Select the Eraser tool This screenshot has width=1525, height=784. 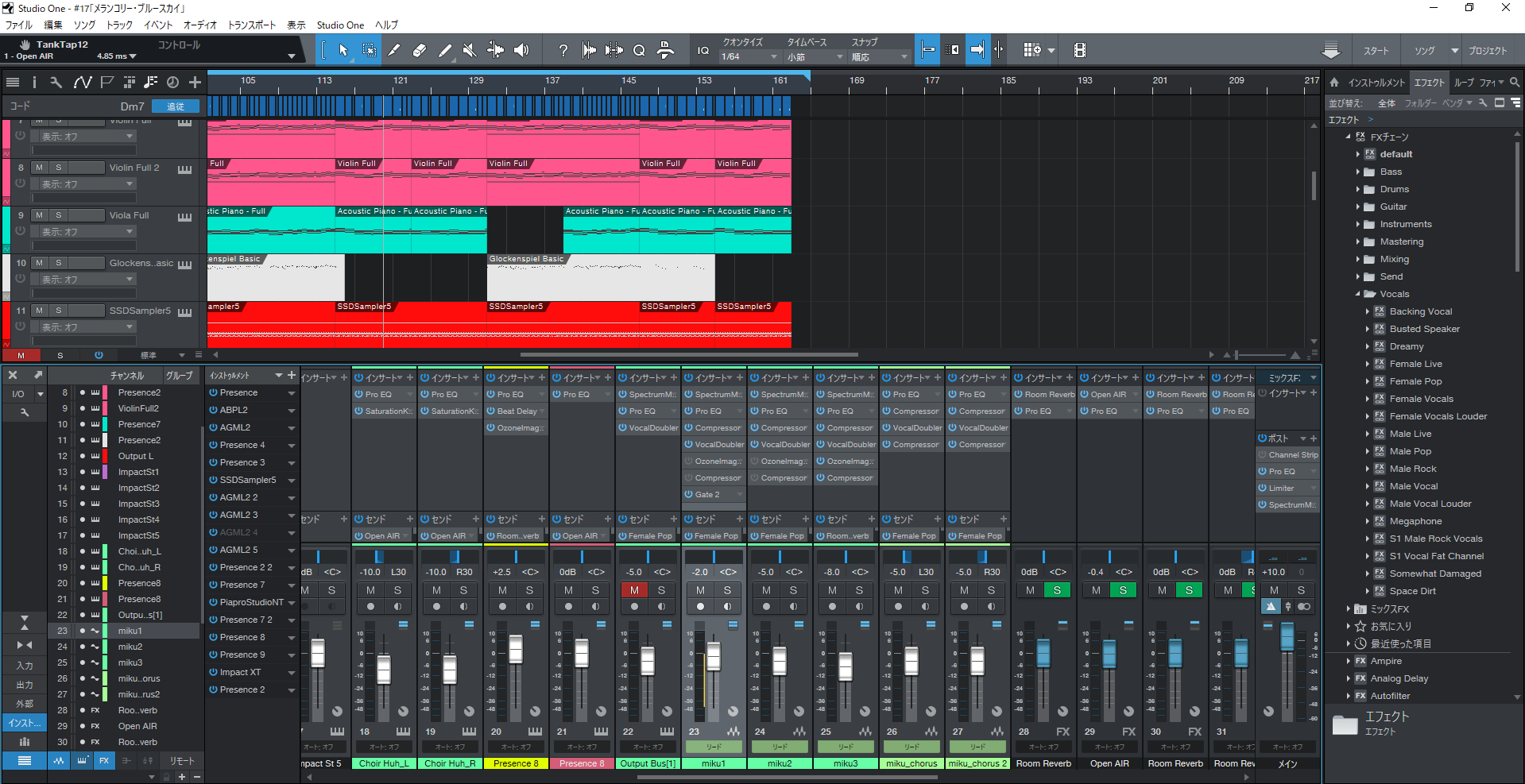point(420,50)
